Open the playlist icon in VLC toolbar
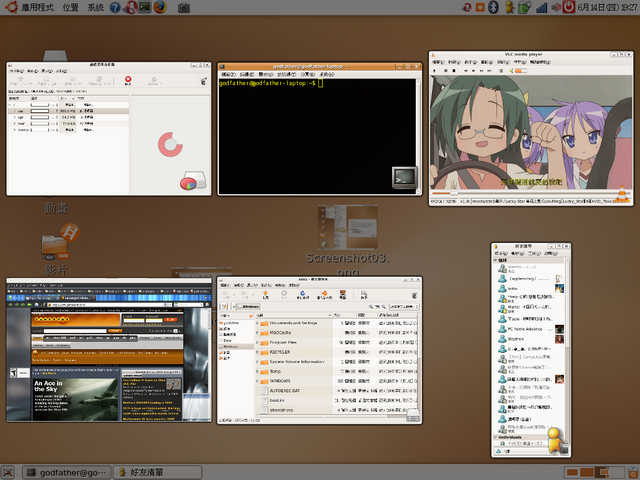This screenshot has height=480, width=640. pos(501,71)
